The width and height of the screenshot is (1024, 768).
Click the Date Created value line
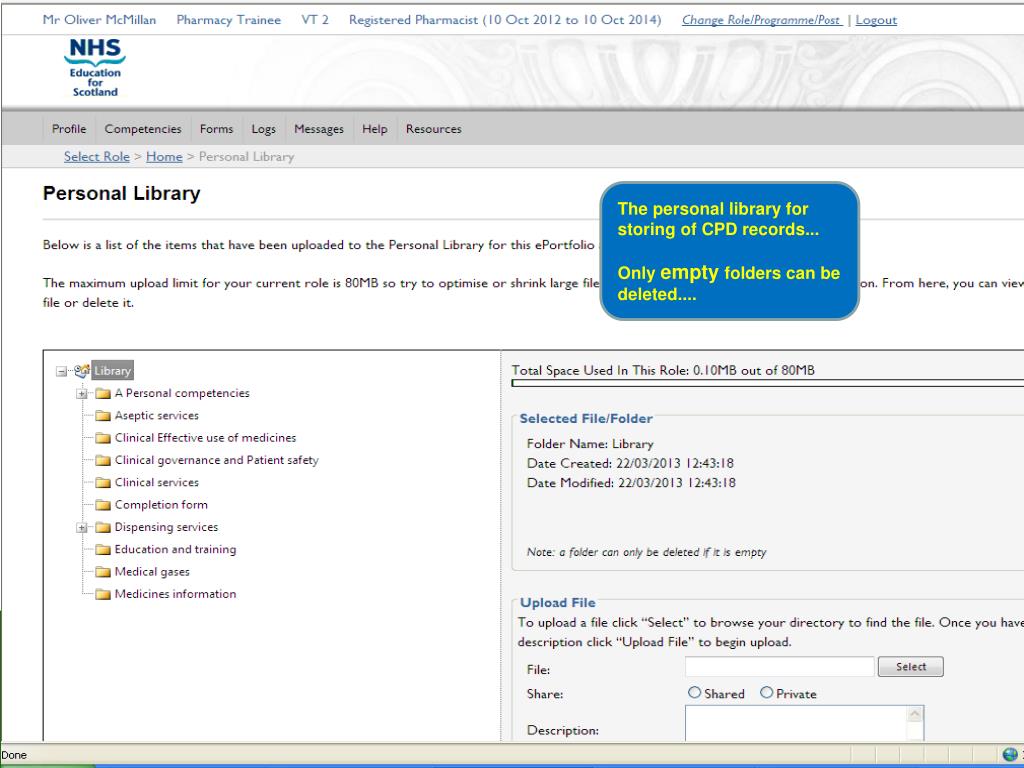[x=630, y=463]
